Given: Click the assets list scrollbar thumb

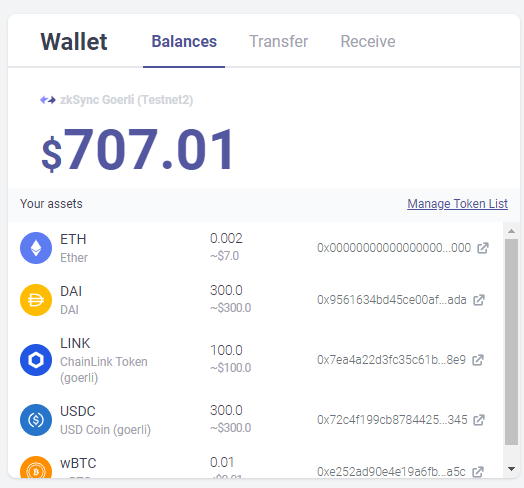Looking at the screenshot, I should click(511, 342).
